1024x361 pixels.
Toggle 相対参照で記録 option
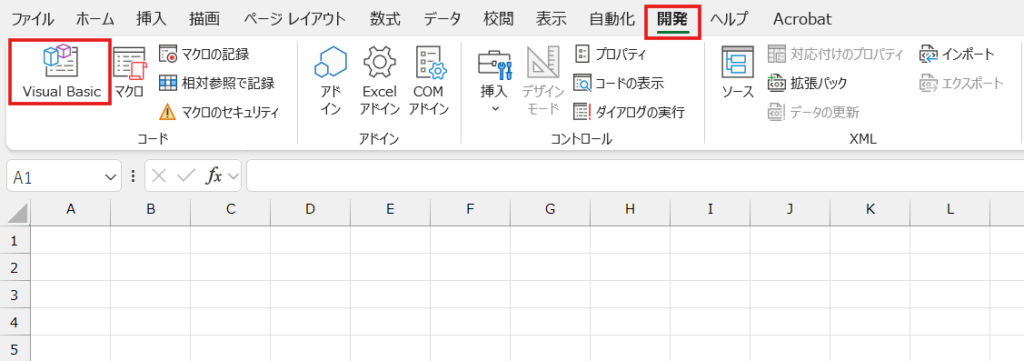217,83
